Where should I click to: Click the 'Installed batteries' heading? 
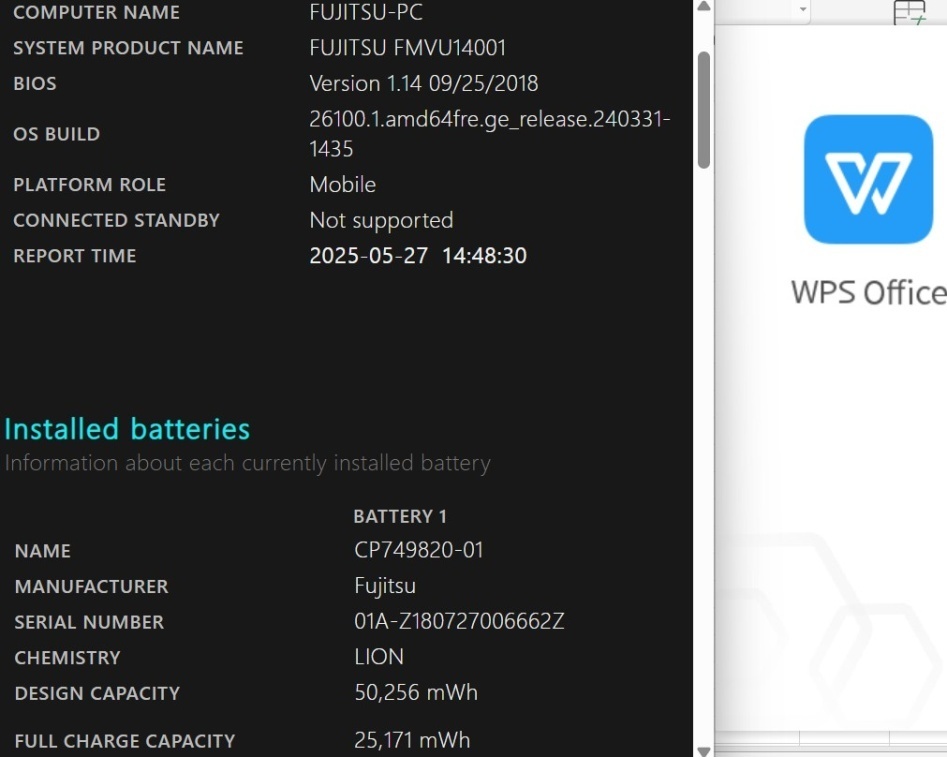click(x=127, y=430)
